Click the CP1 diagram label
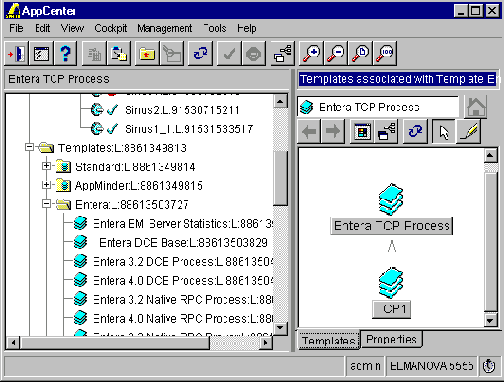The width and height of the screenshot is (504, 382). click(391, 309)
